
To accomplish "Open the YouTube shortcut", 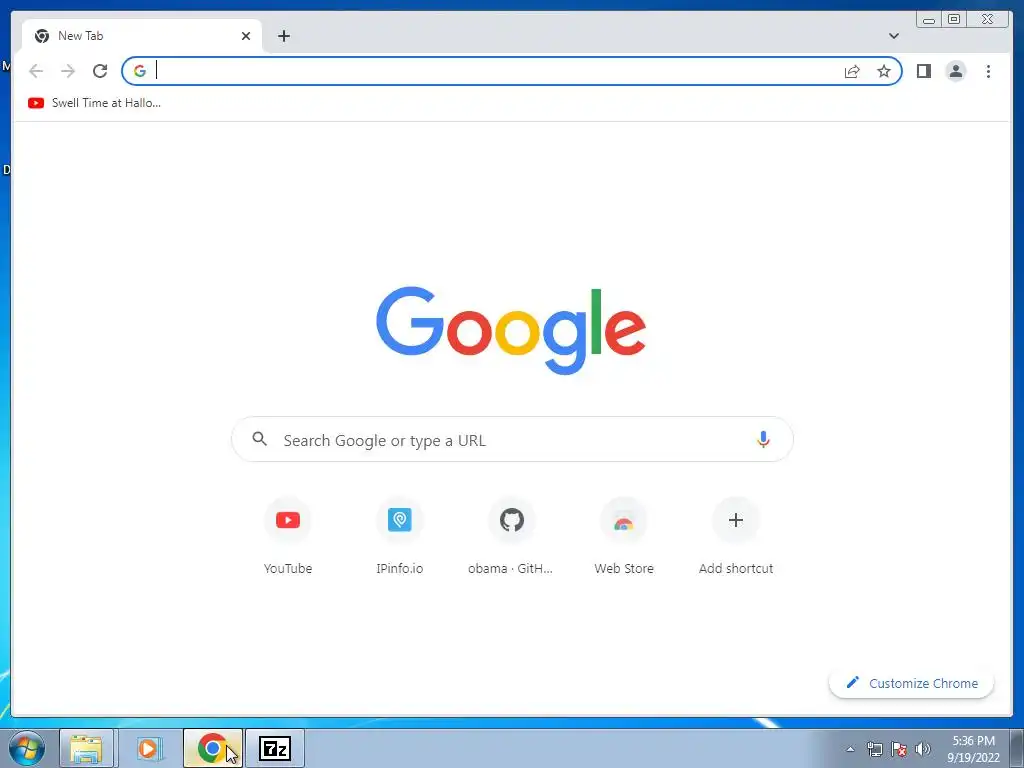I will point(288,537).
